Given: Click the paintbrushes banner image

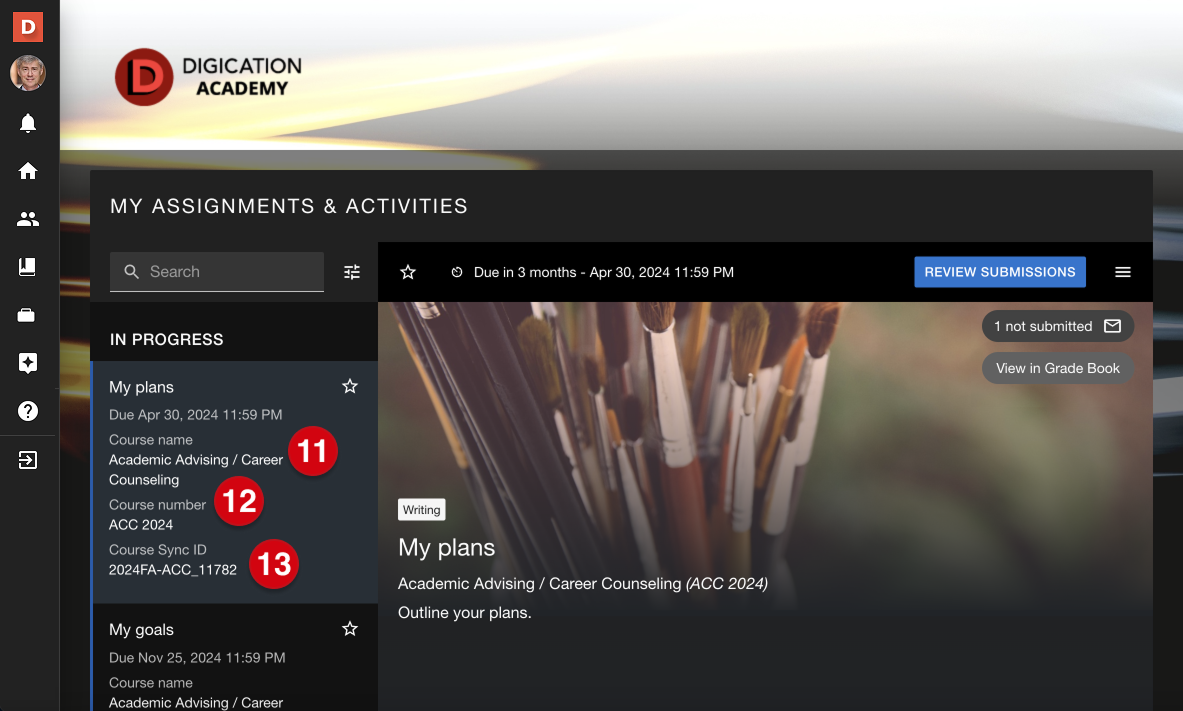Looking at the screenshot, I should pos(765,455).
